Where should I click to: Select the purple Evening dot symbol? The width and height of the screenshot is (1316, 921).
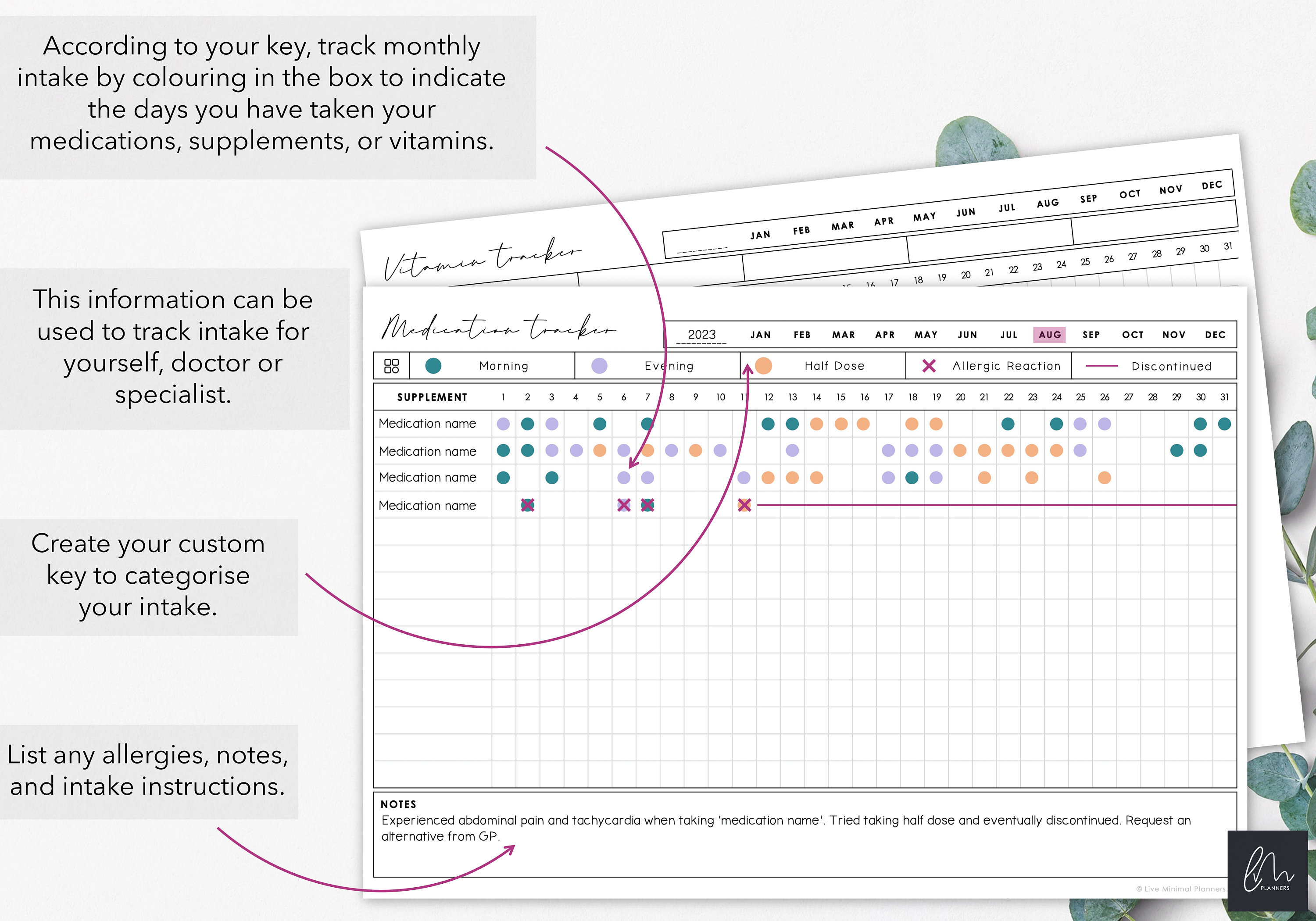click(x=600, y=365)
